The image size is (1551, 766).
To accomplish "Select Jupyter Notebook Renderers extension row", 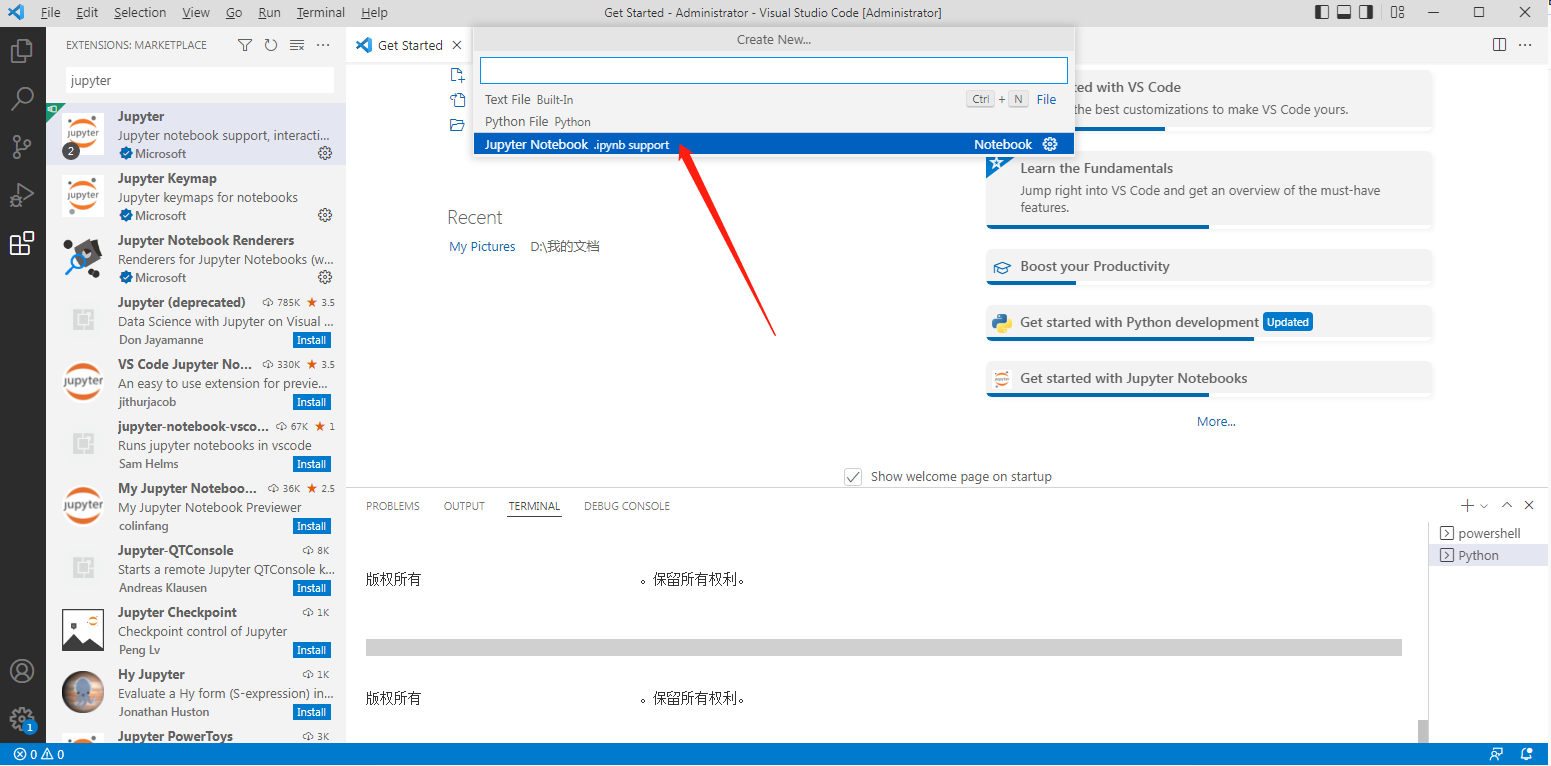I will [x=196, y=259].
